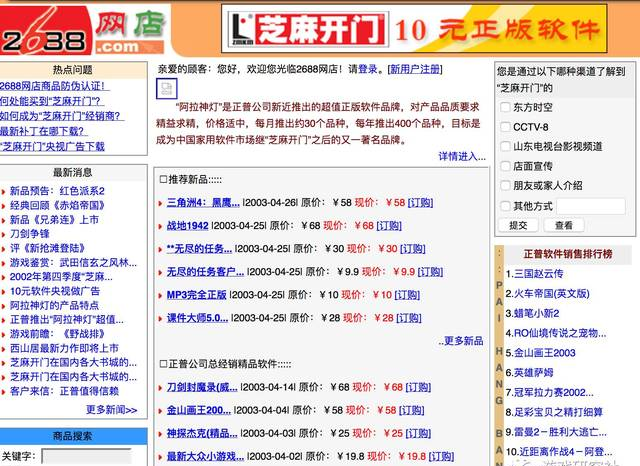This screenshot has height=466, width=640.
Task: Open news item 评《新抢滩登陆》
Action: [x=47, y=248]
